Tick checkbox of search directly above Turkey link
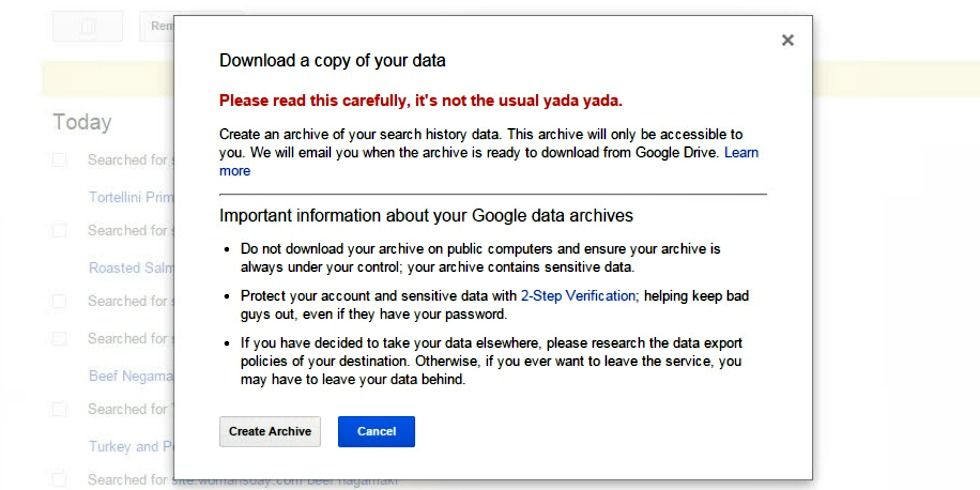Screen dimensions: 980x490 coord(59,409)
